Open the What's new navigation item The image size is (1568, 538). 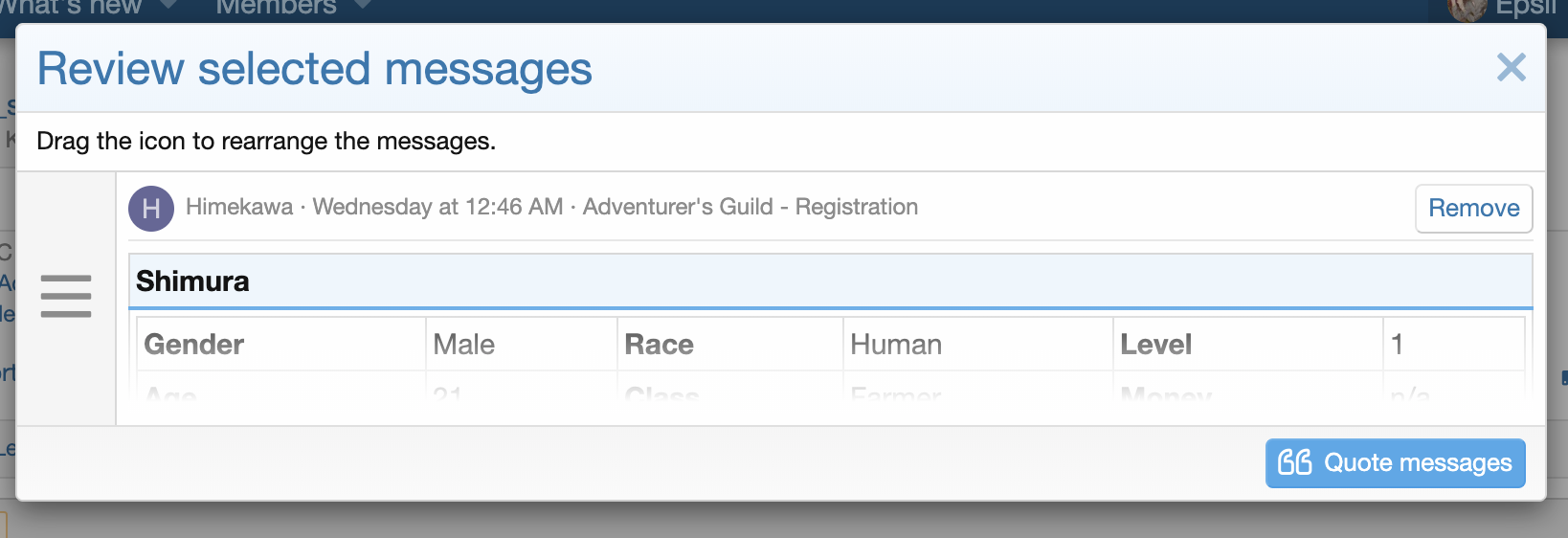(x=72, y=8)
